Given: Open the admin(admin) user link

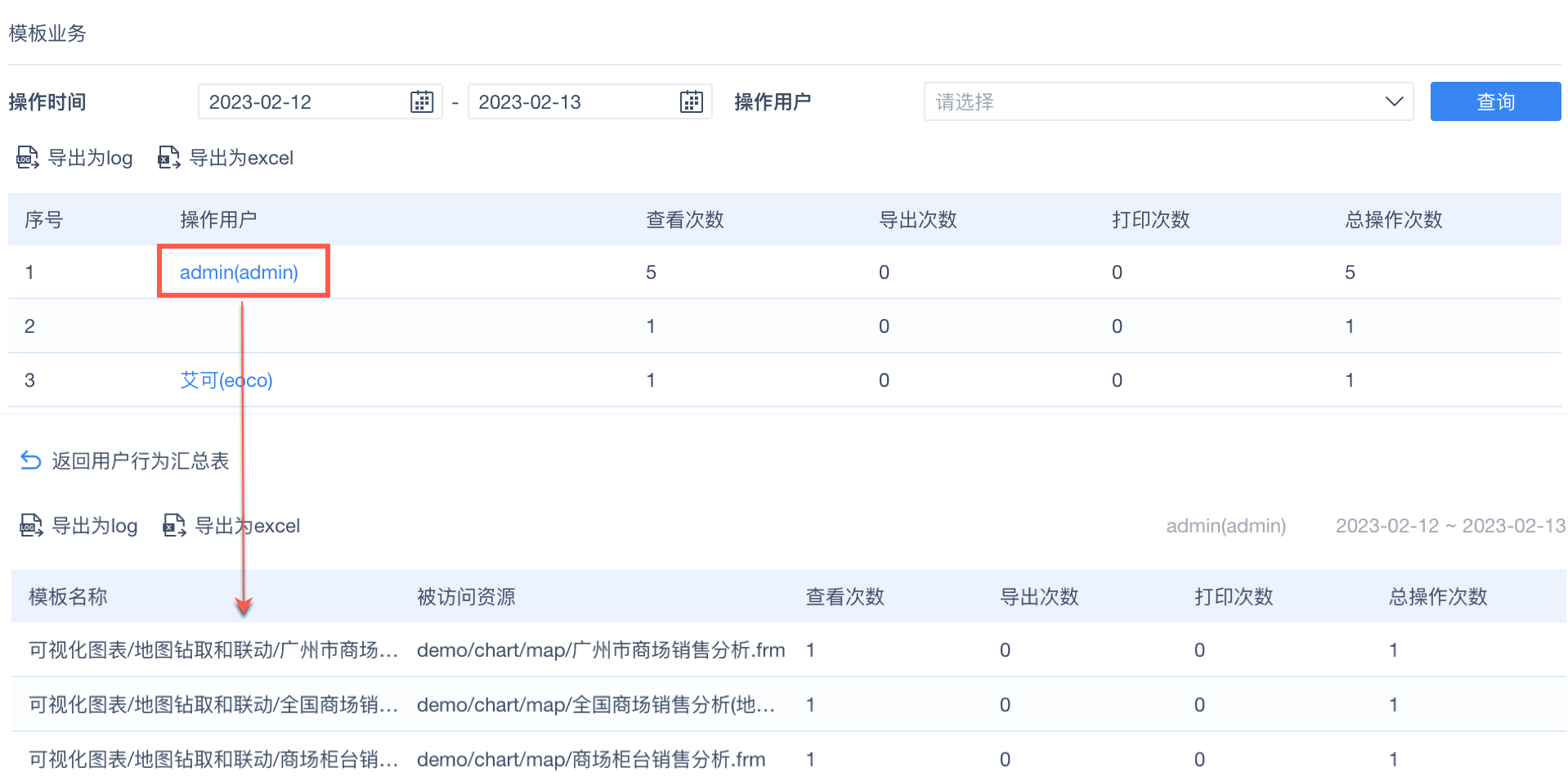Looking at the screenshot, I should pyautogui.click(x=239, y=272).
